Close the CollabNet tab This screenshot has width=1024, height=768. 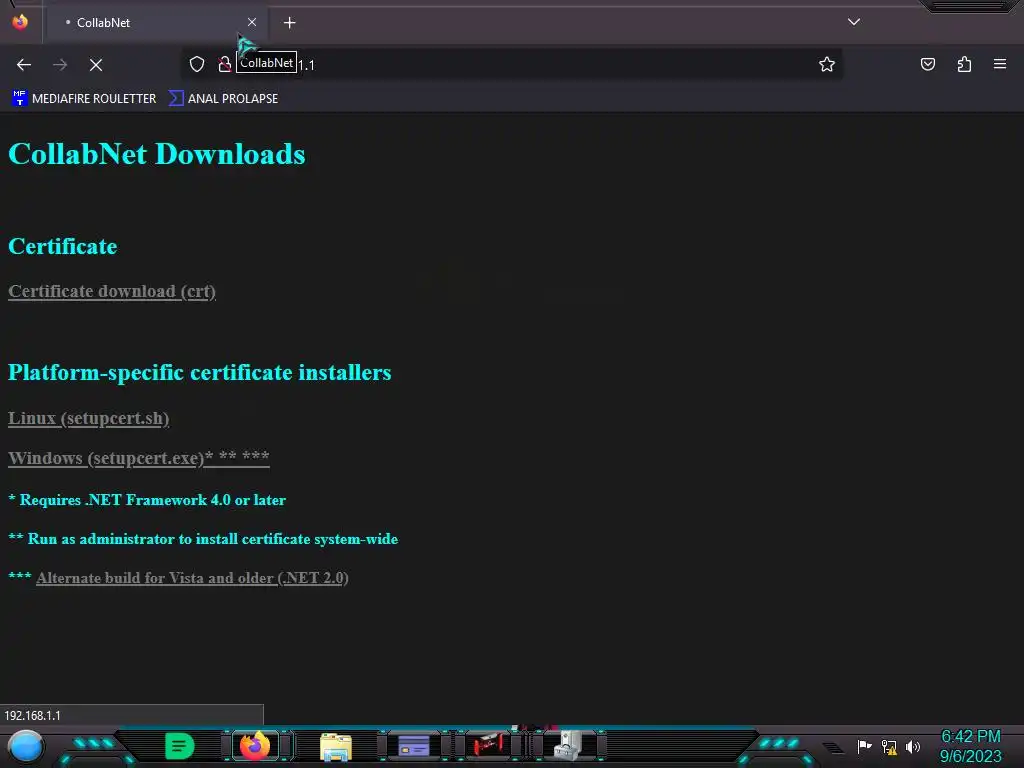(252, 22)
